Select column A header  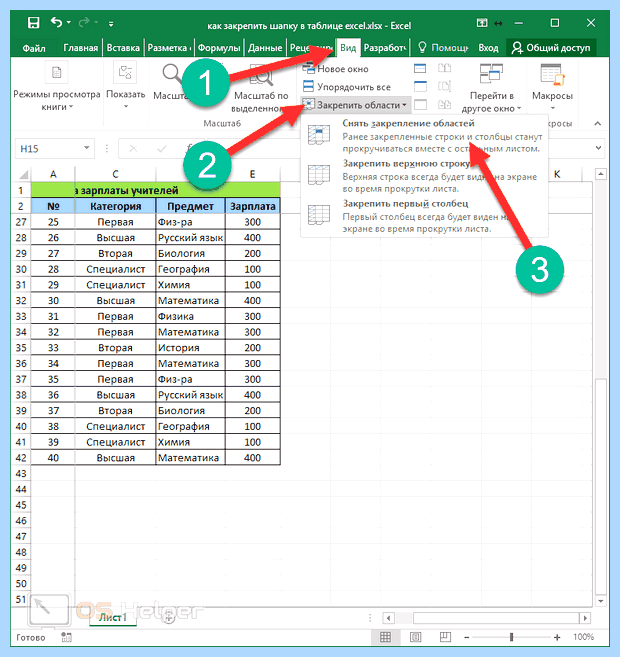click(x=53, y=174)
